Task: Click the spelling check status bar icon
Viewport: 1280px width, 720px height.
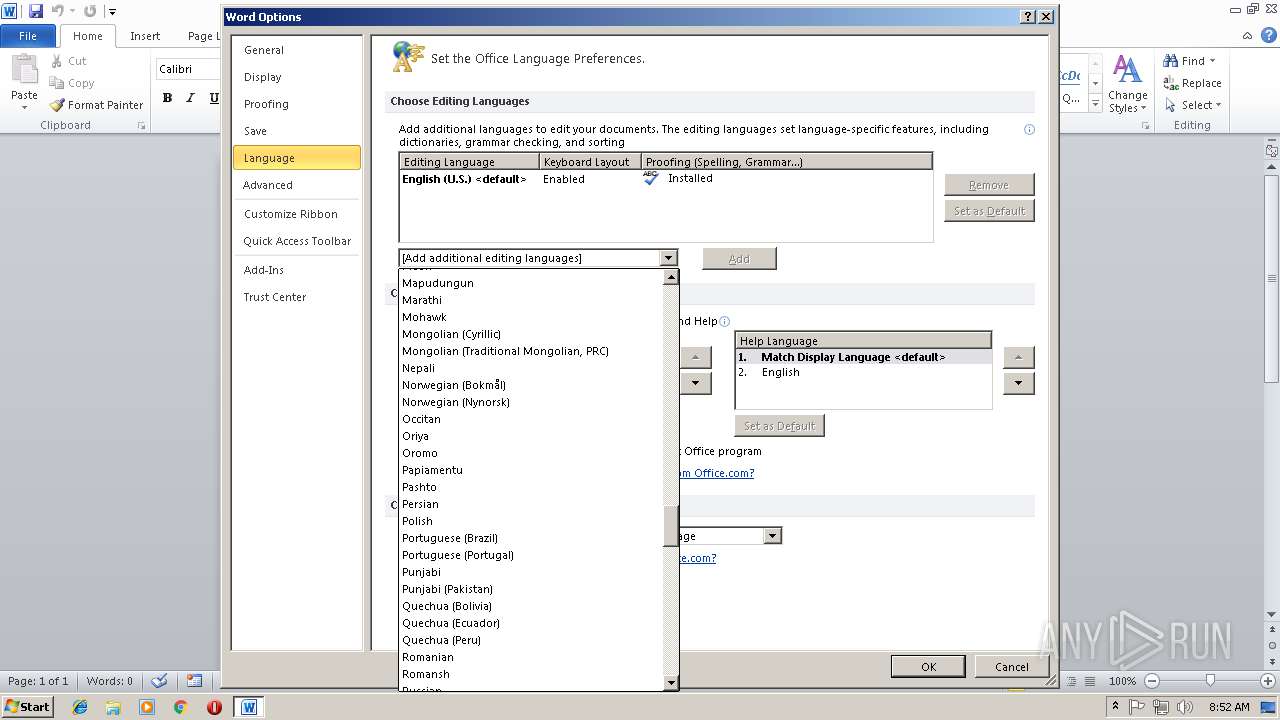Action: [159, 681]
